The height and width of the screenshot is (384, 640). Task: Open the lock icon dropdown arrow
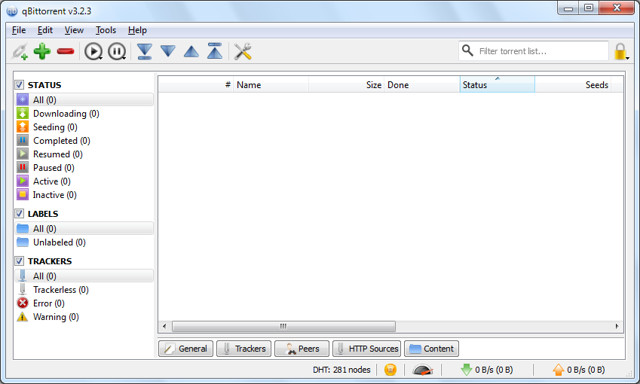tap(628, 58)
